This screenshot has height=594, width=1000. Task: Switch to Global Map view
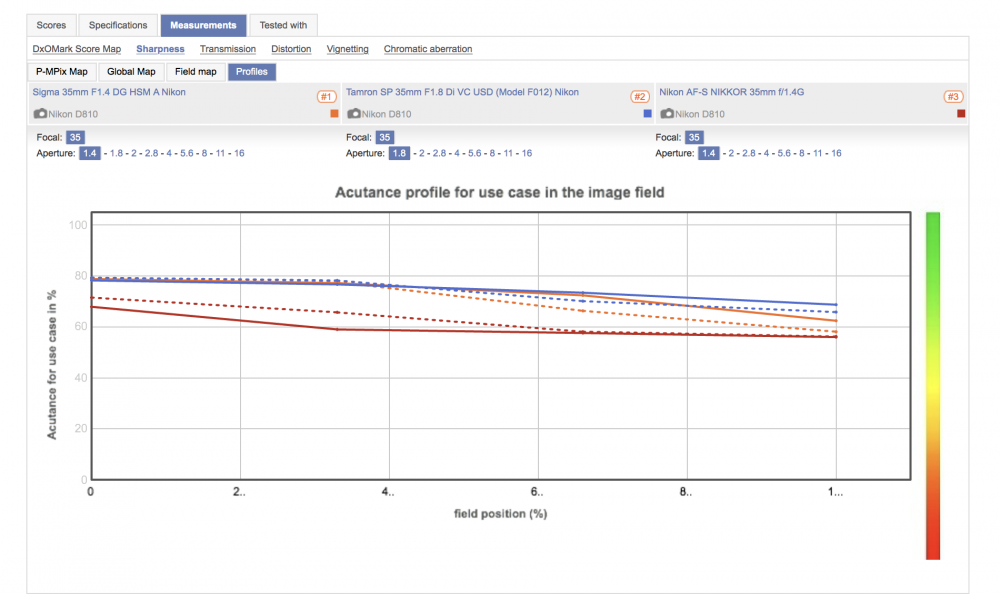point(131,71)
